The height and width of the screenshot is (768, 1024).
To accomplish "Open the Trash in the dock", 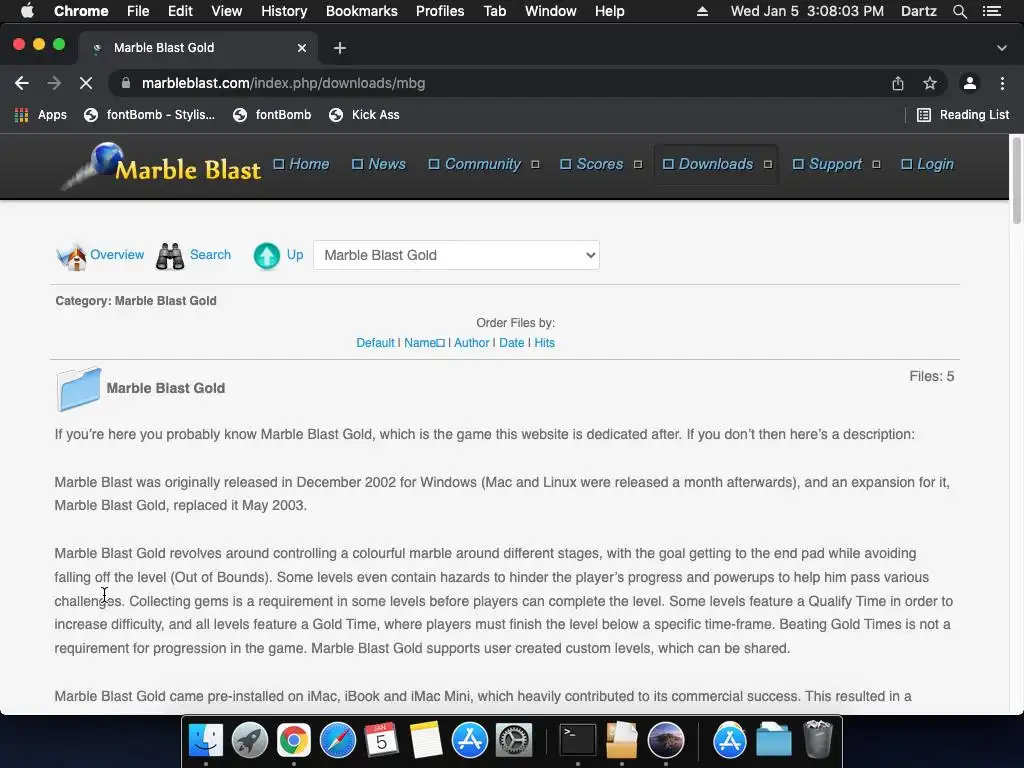I will click(x=818, y=740).
